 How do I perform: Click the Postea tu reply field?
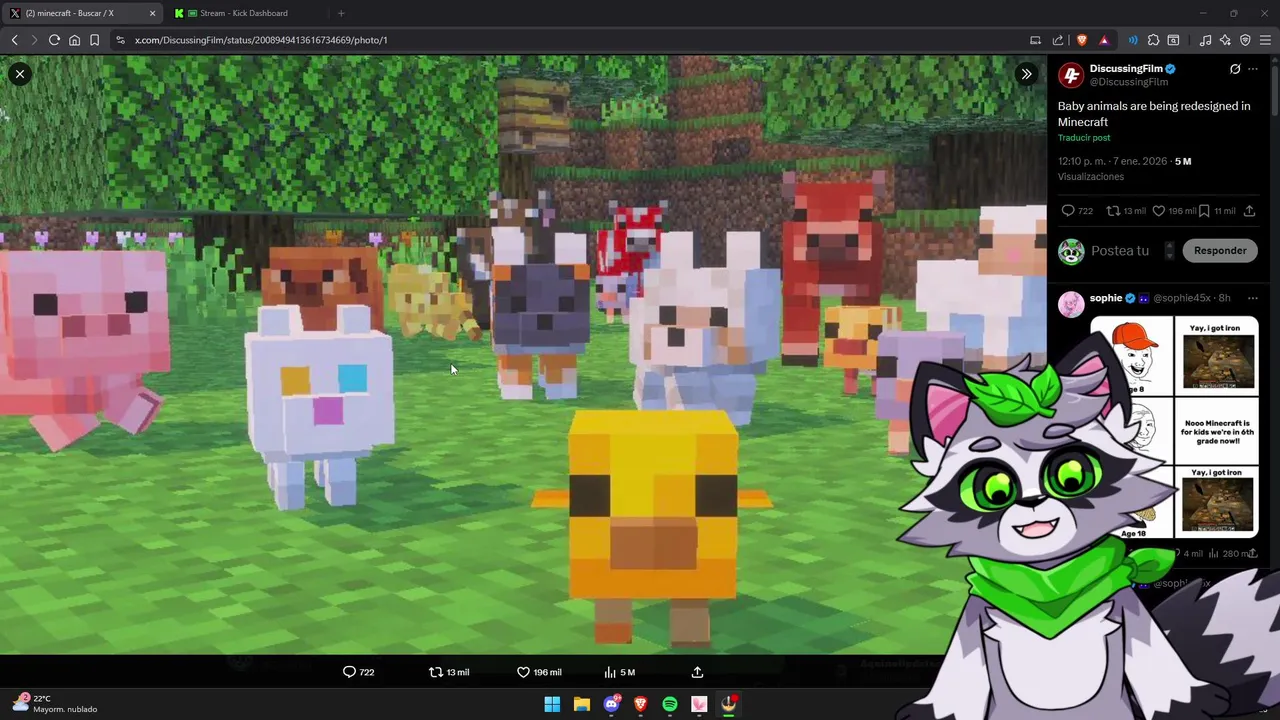point(1120,251)
